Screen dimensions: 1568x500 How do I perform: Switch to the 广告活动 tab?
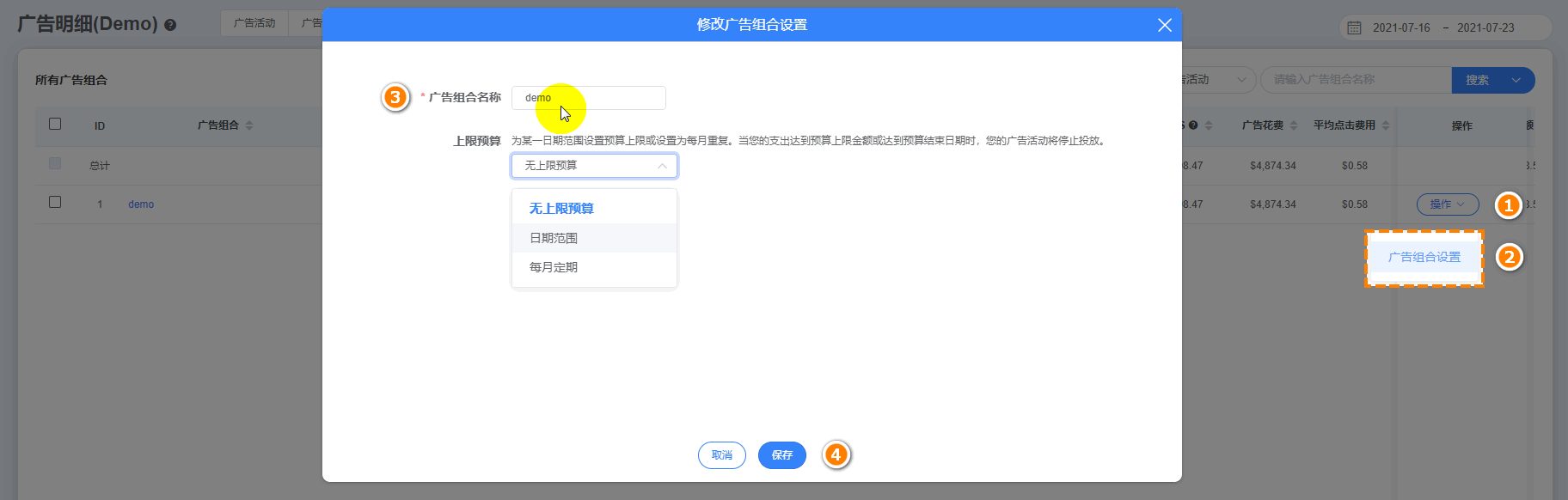point(254,23)
